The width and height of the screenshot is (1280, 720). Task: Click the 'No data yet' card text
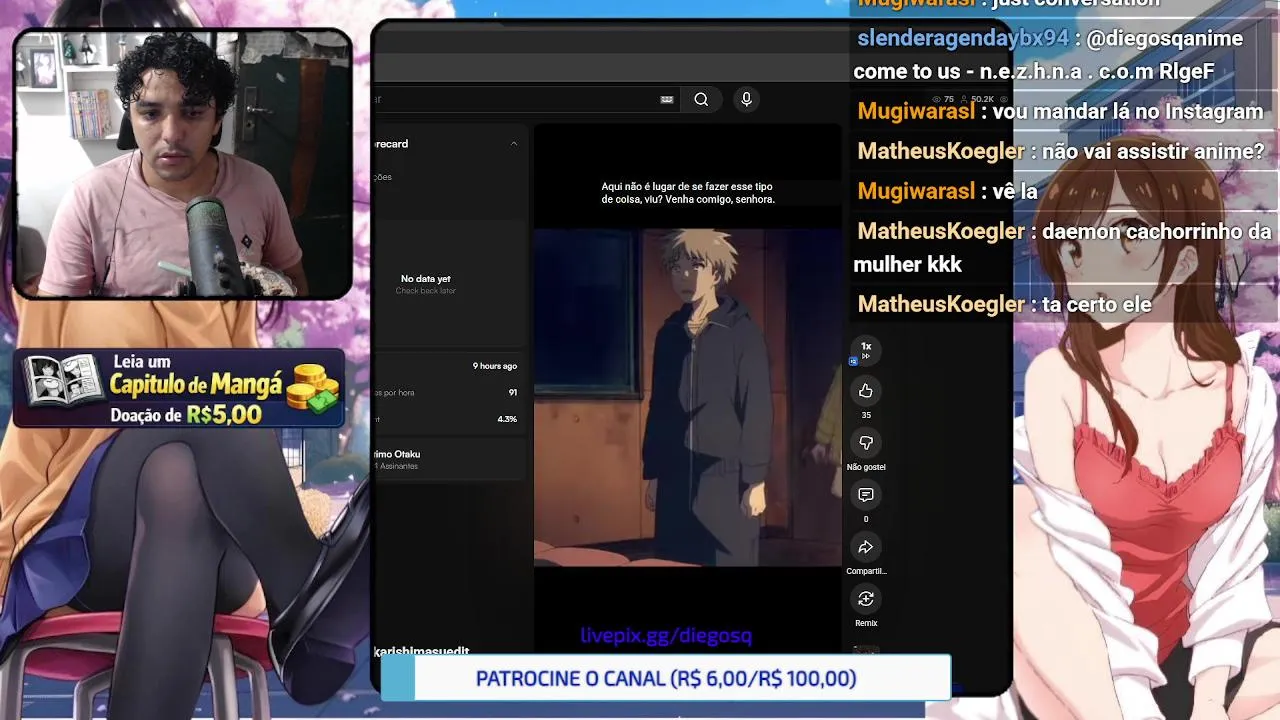(426, 279)
